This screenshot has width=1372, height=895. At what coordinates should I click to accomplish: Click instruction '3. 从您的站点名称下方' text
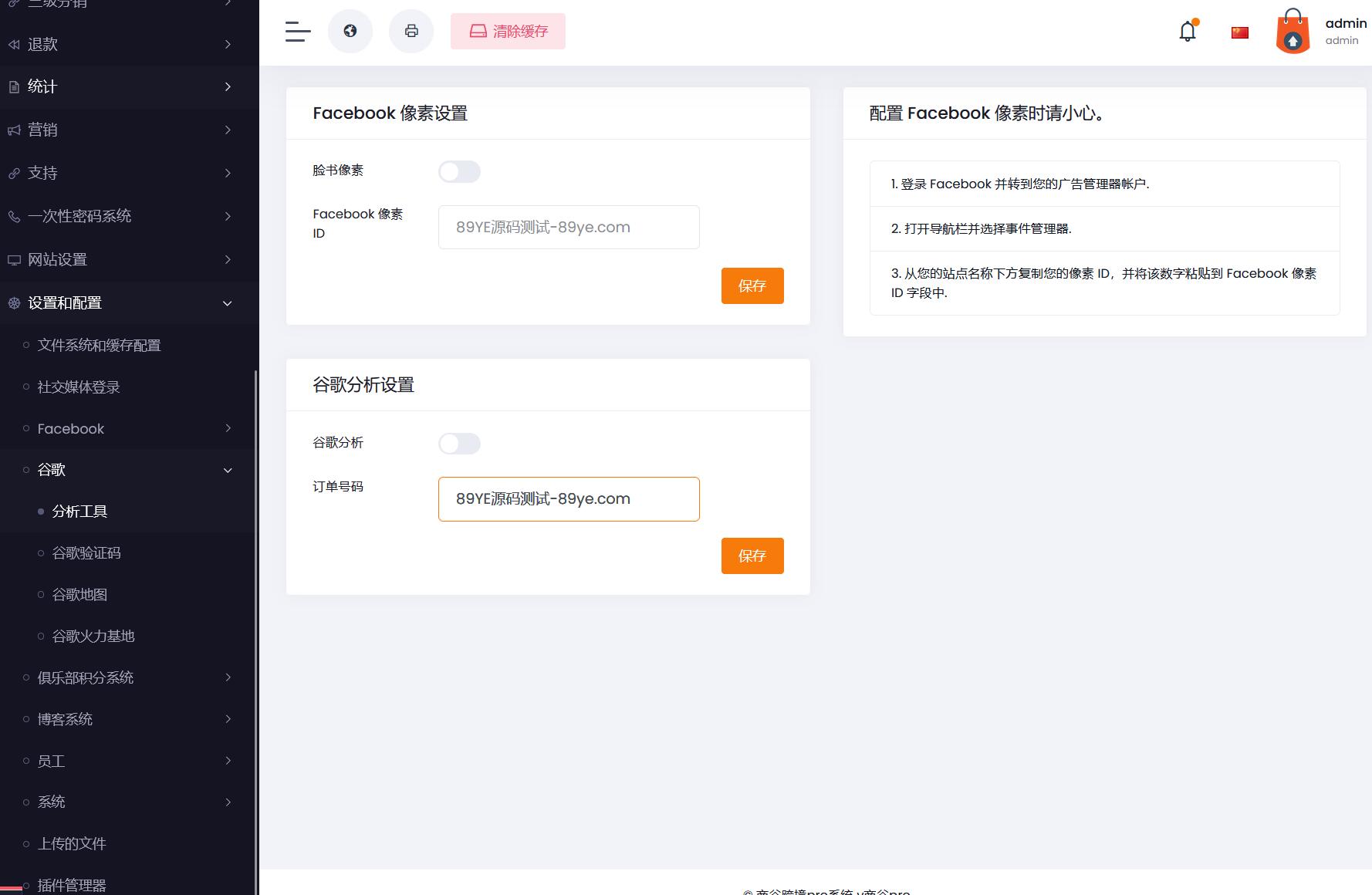click(1103, 282)
